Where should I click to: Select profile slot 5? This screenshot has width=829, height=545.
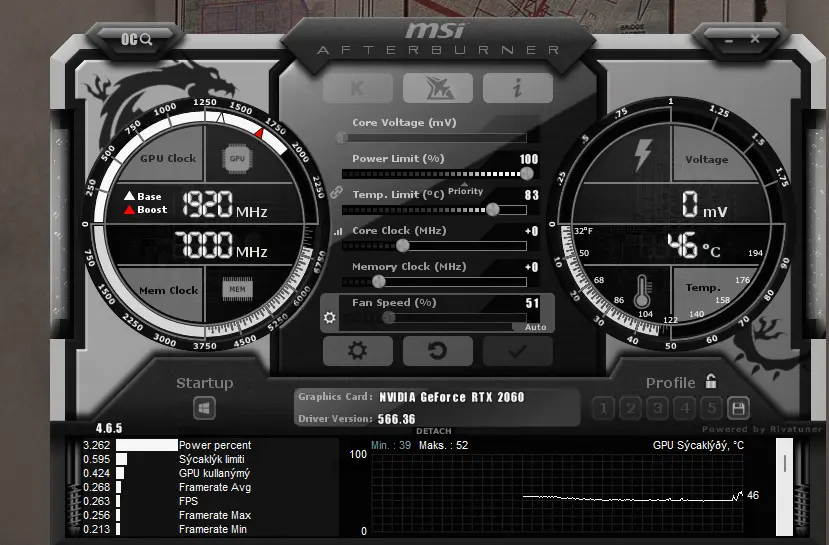[712, 408]
